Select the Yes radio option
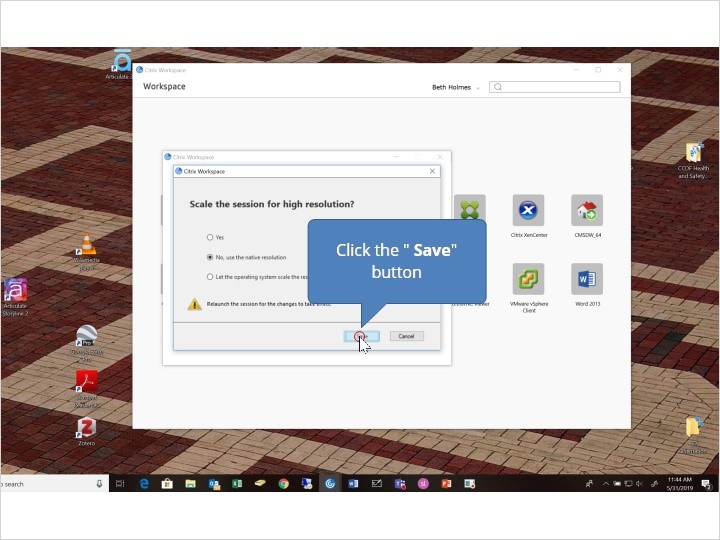The image size is (720, 540). 210,237
